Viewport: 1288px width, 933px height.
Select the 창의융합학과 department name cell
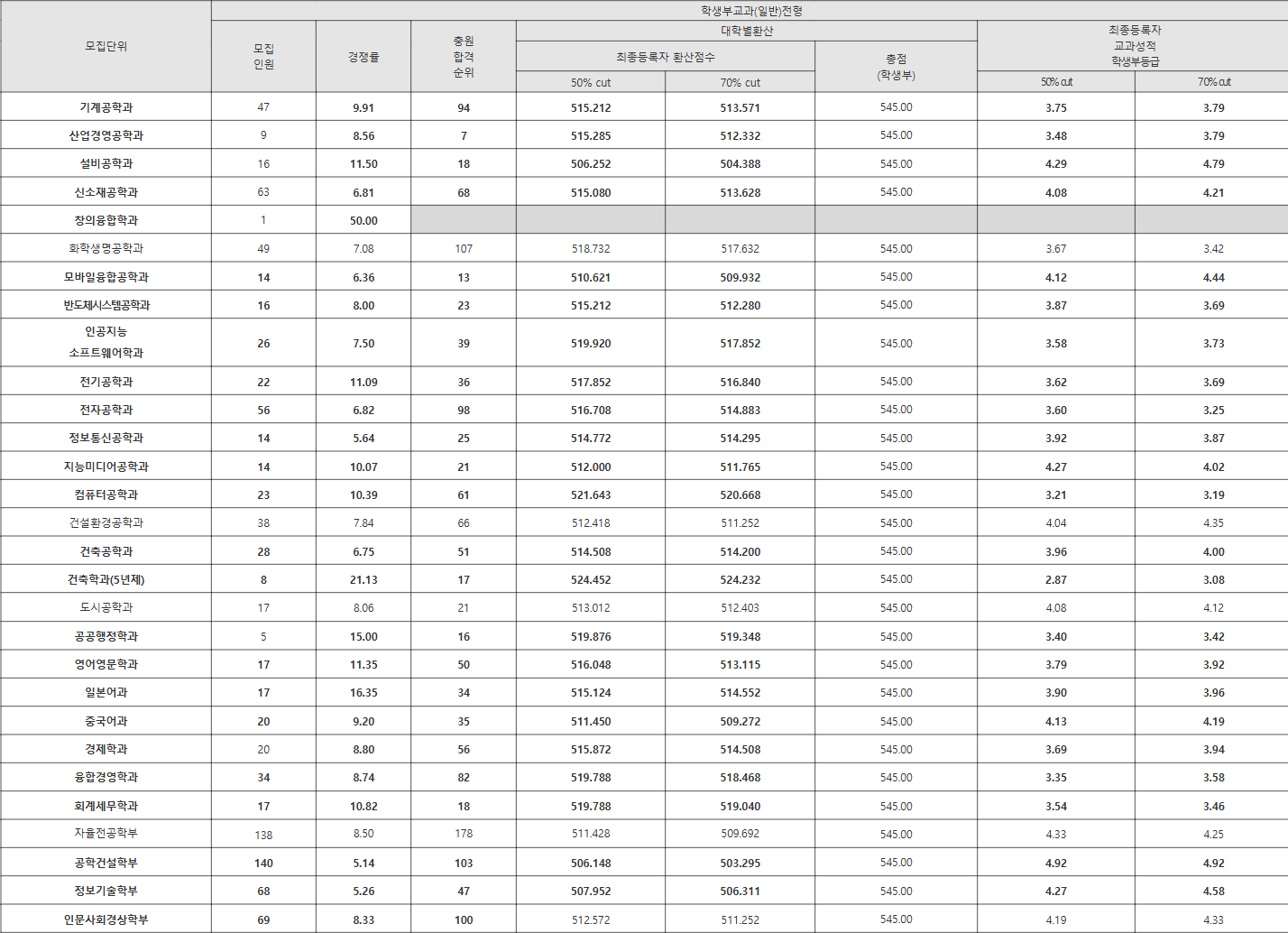click(106, 220)
